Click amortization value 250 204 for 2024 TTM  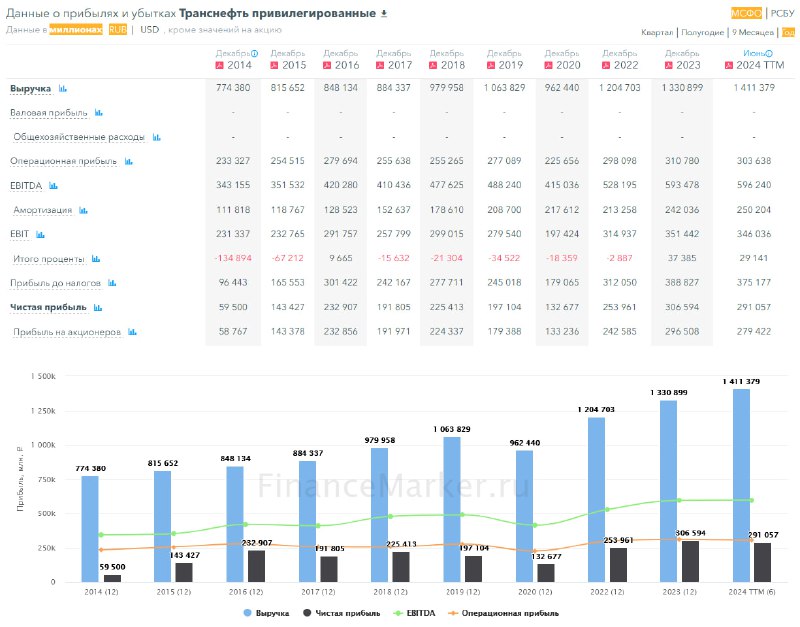point(754,210)
